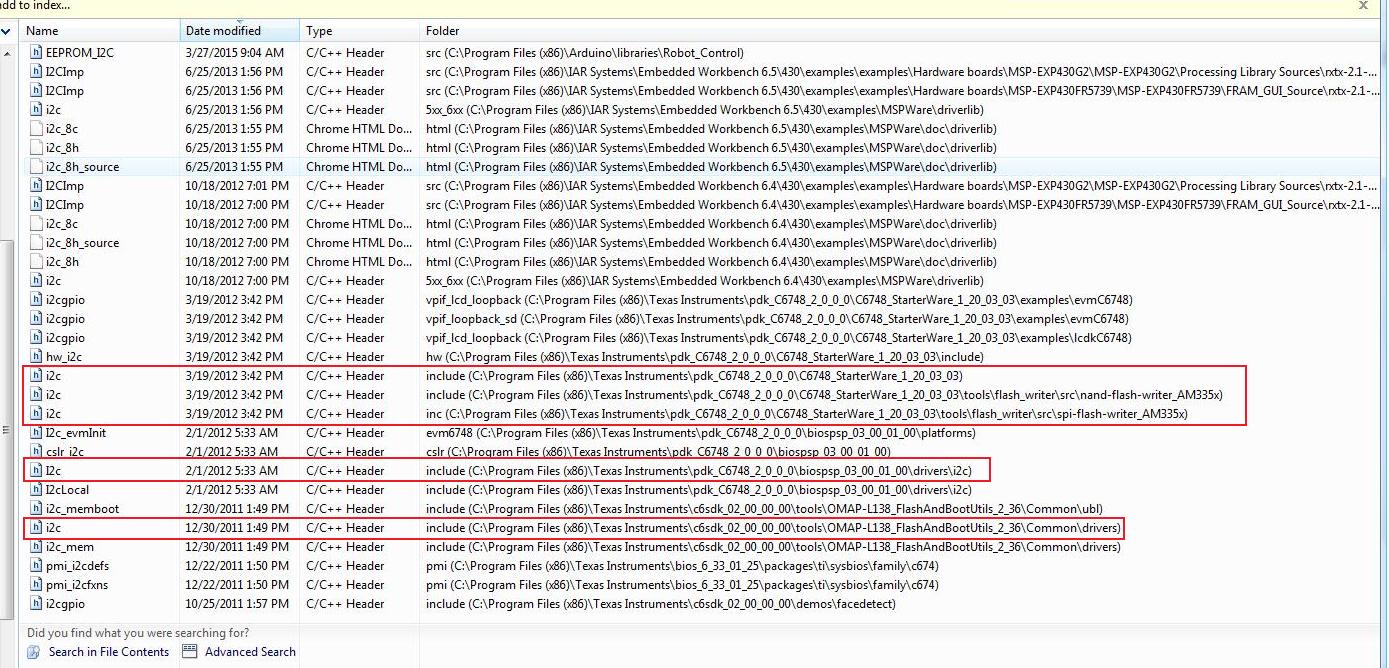1389x668 pixels.
Task: Click C/C++ Header type in the I2cLocal row
Action: [x=345, y=489]
